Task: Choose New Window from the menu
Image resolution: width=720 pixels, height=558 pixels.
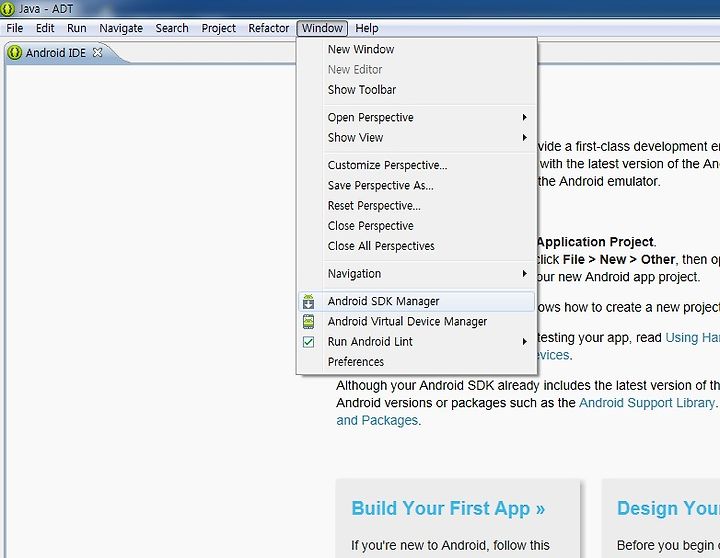Action: [416, 49]
